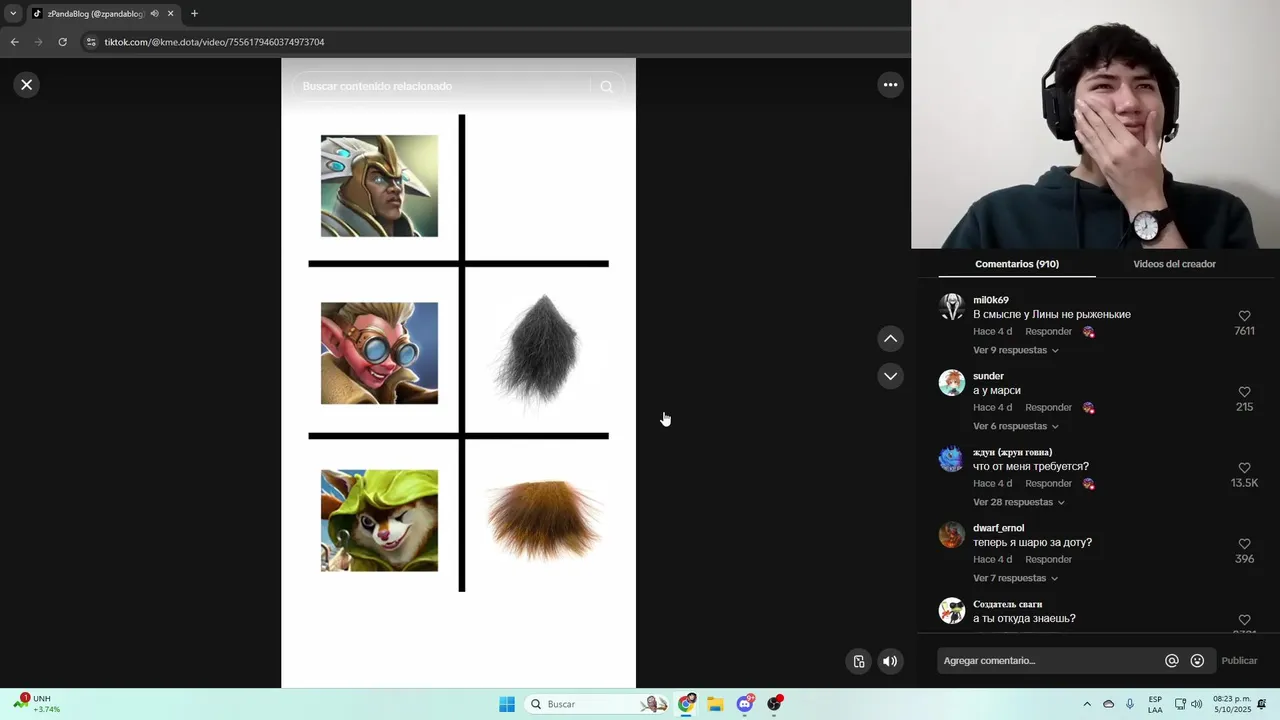Open Discord from the taskbar
Viewport: 1280px width, 720px height.
[745, 704]
